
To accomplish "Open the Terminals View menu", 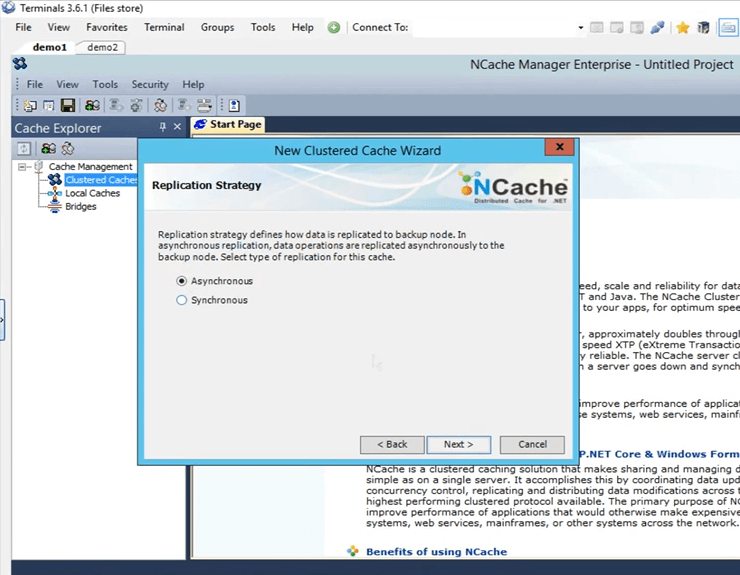I will coord(59,27).
